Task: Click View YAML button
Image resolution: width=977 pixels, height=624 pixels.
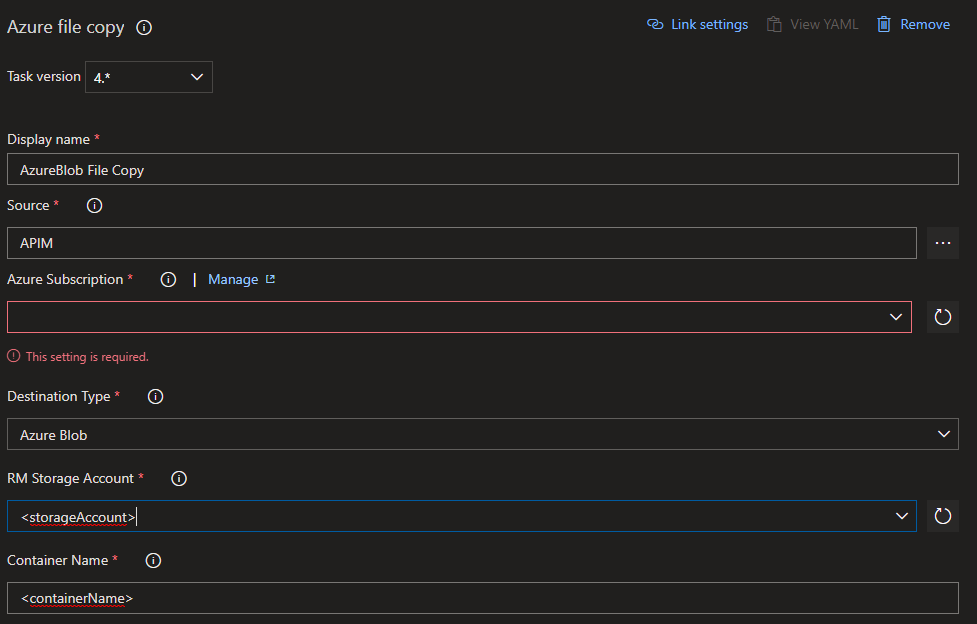Action: pyautogui.click(x=812, y=25)
